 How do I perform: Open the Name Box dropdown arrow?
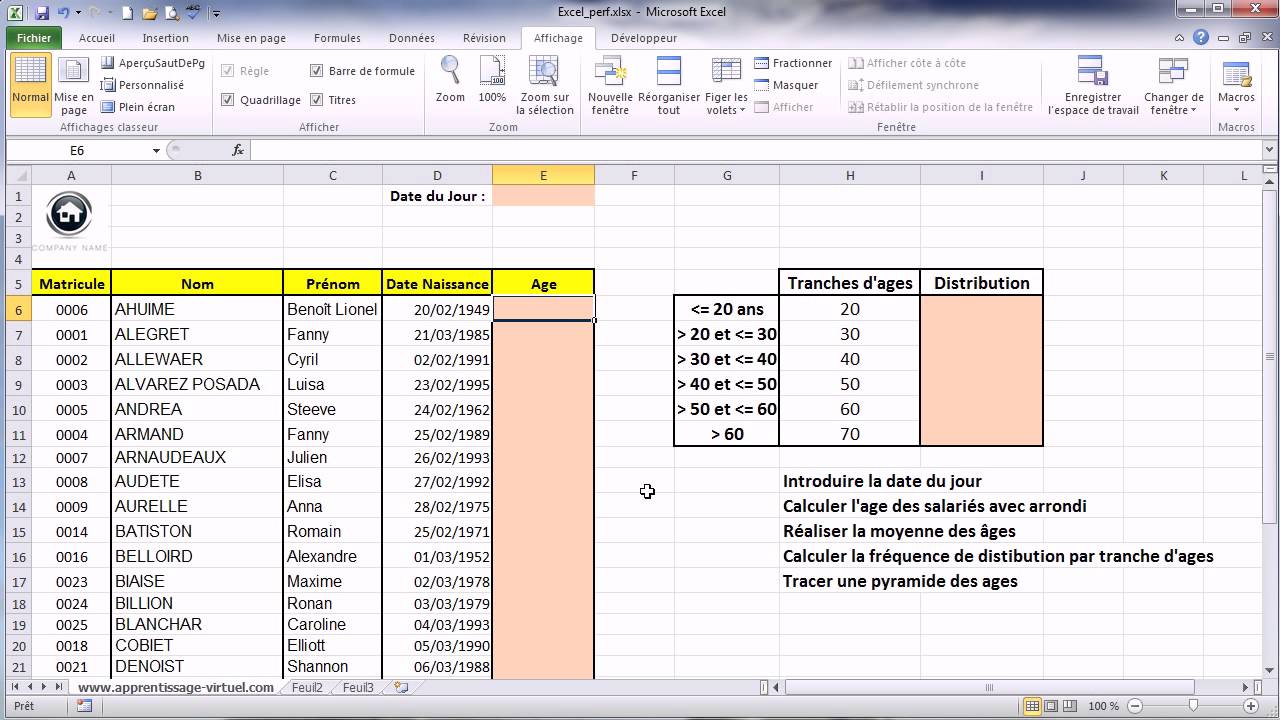click(156, 150)
